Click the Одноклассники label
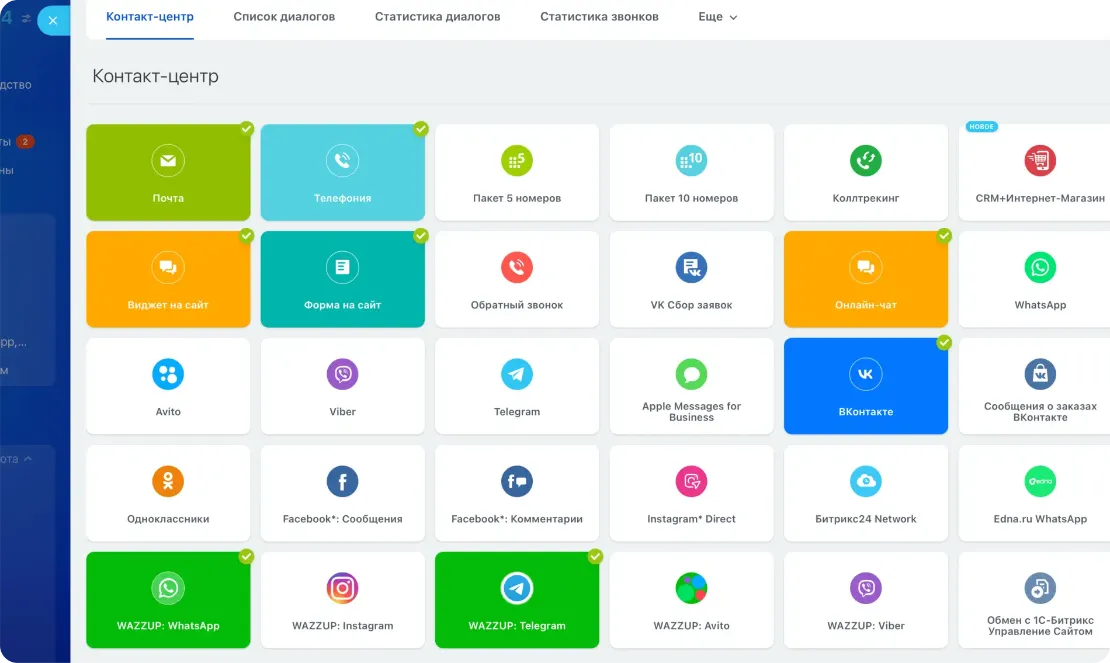 [168, 519]
